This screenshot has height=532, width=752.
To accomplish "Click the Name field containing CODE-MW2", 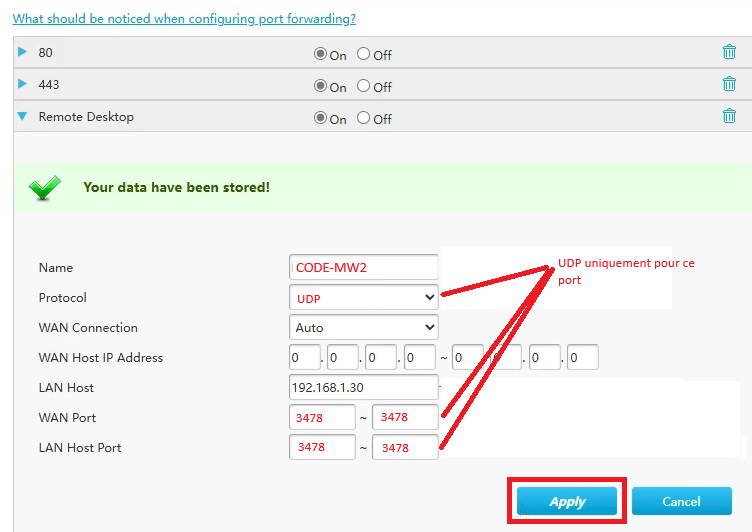I will click(x=363, y=268).
